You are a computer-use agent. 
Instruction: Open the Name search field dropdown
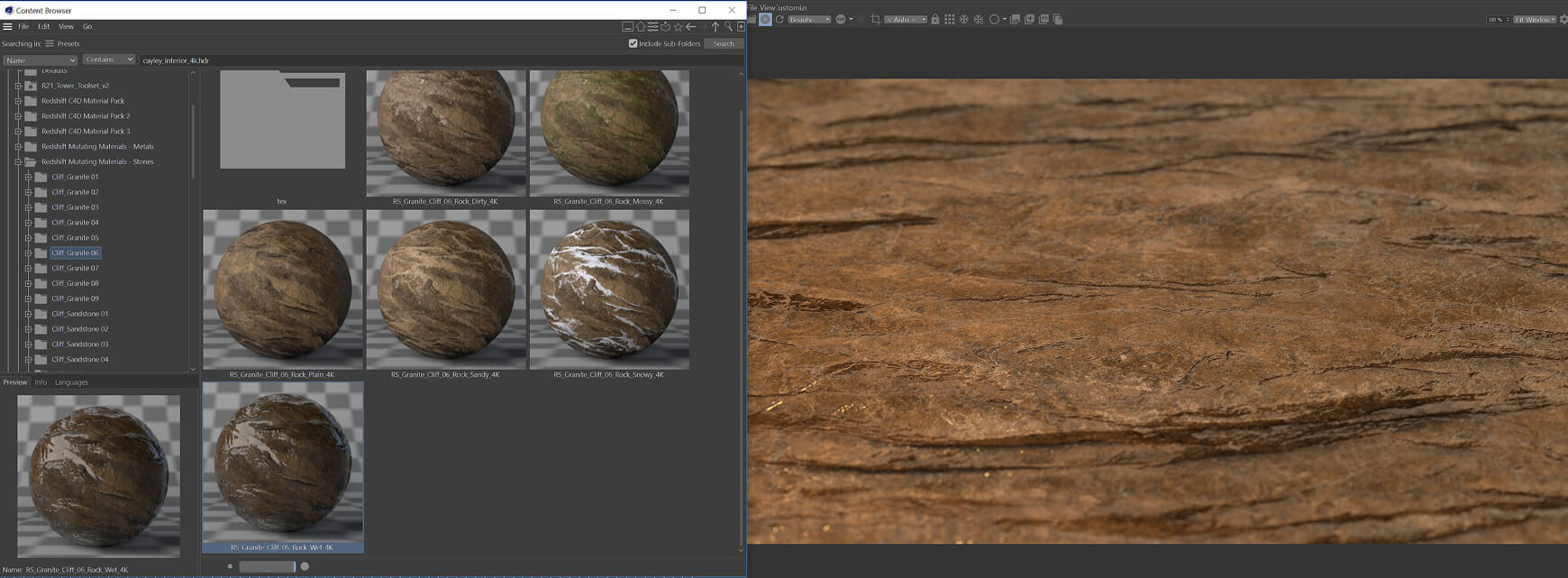click(40, 60)
